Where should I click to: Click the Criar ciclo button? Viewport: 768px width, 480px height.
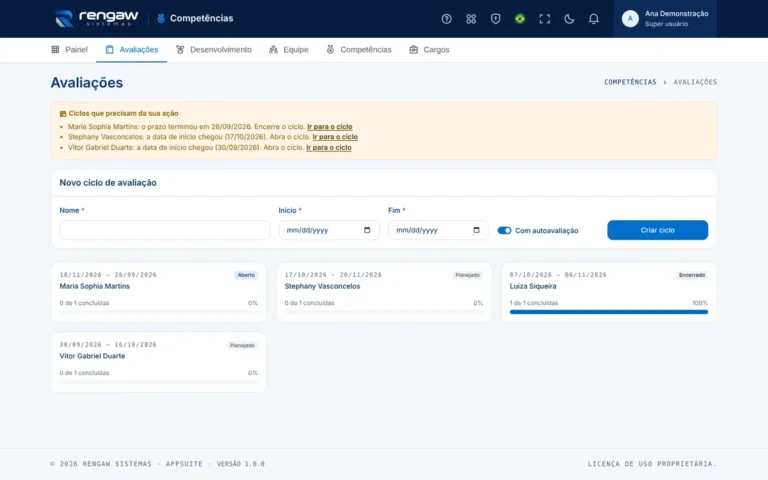point(657,230)
